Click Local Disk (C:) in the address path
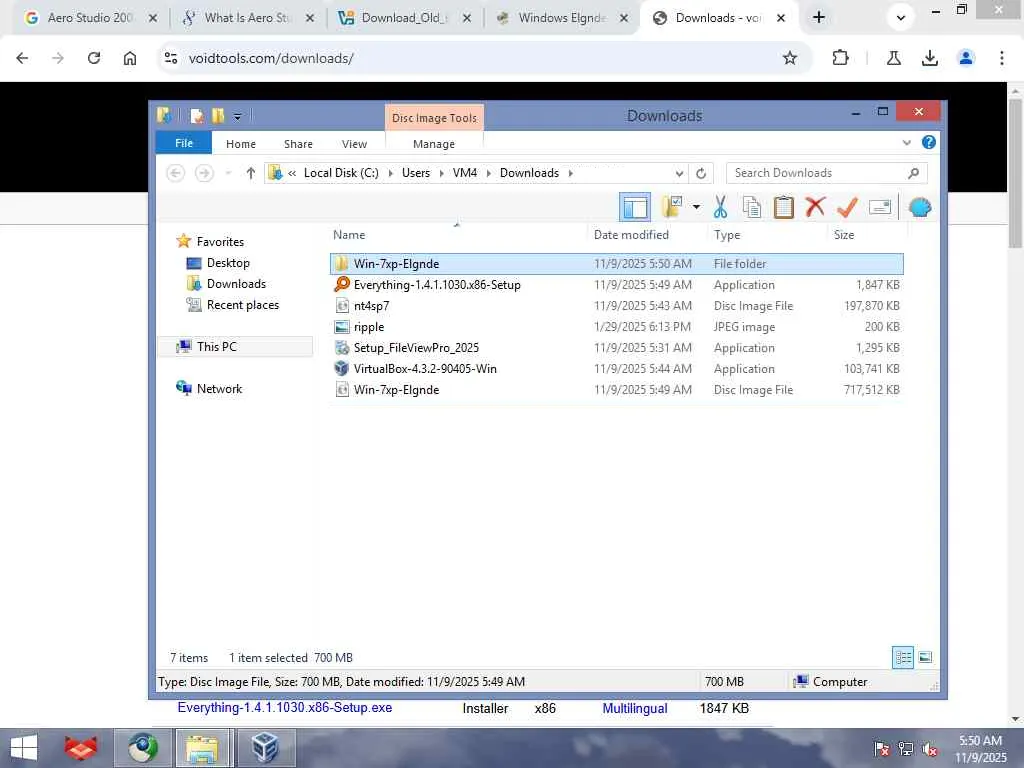The height and width of the screenshot is (768, 1024). [x=341, y=173]
